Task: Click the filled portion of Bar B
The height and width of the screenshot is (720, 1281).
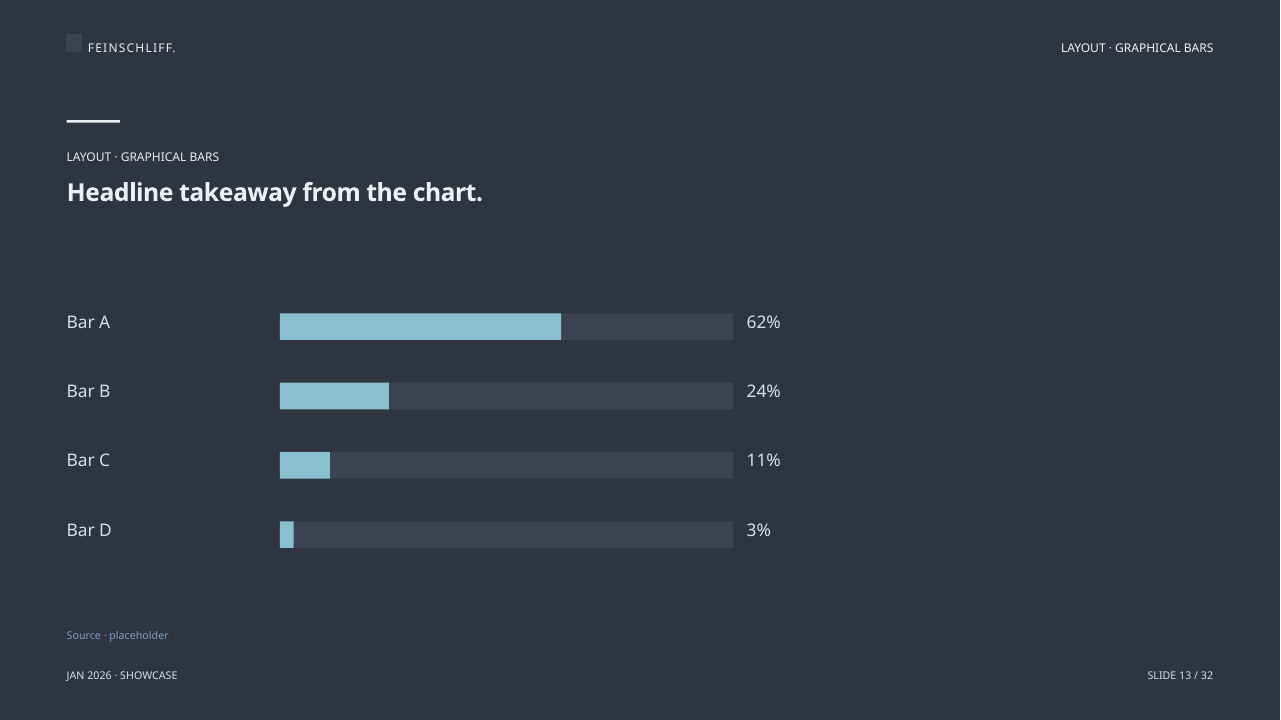Action: [x=334, y=396]
